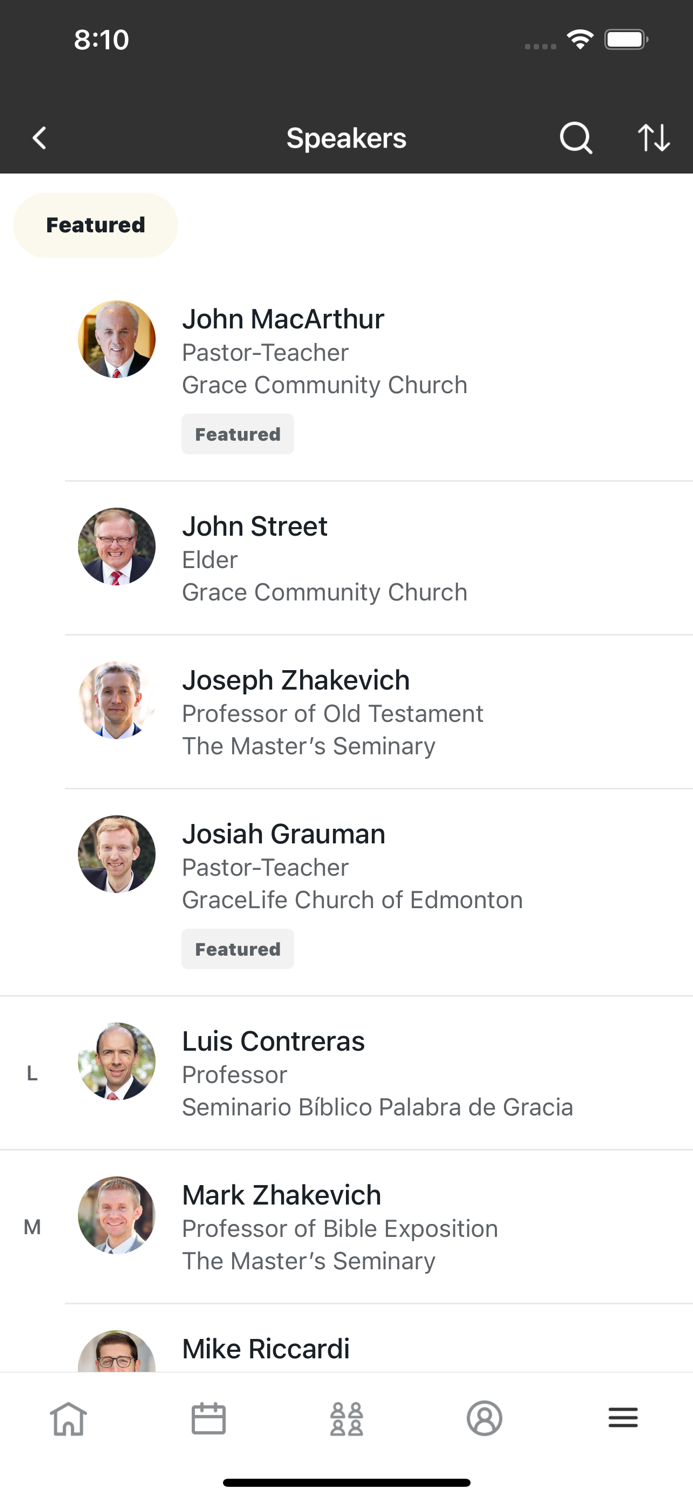This screenshot has height=1500, width=693.
Task: Switch to the Speakers header title
Action: point(346,138)
